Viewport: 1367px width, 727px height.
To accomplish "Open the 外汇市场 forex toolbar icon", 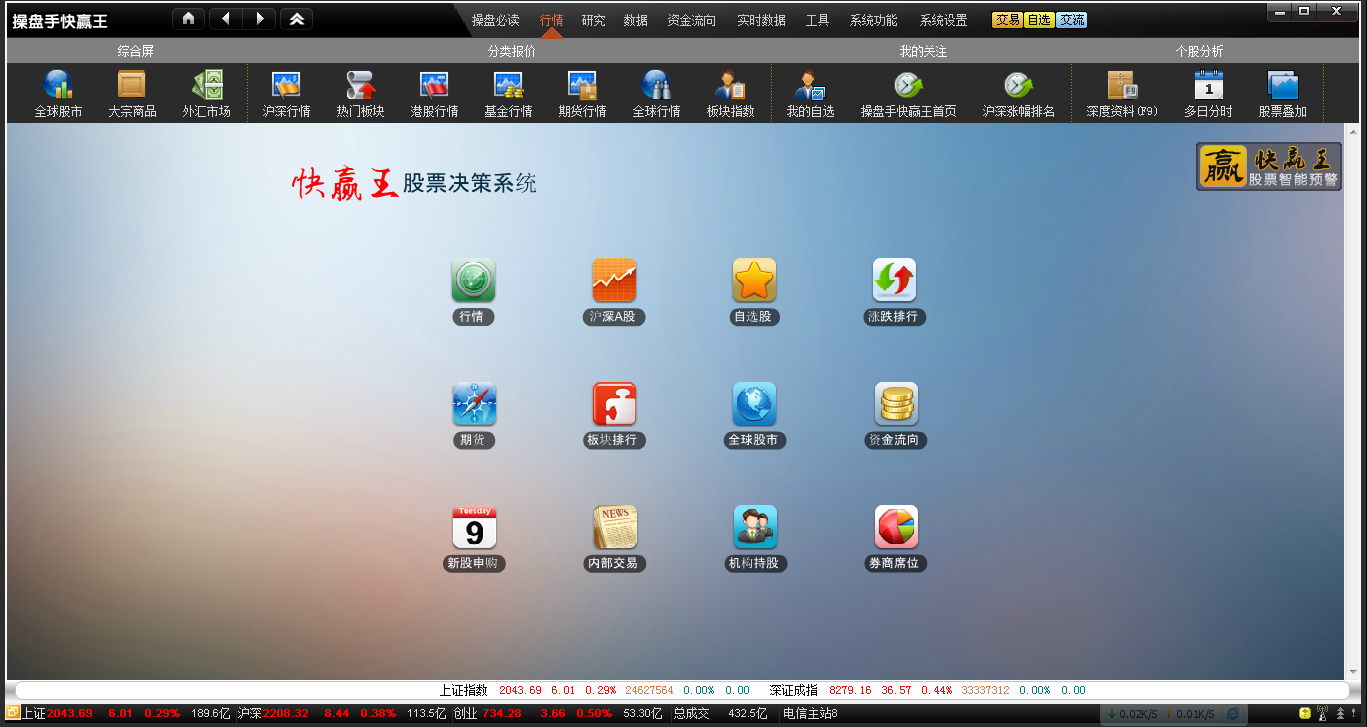I will point(206,94).
